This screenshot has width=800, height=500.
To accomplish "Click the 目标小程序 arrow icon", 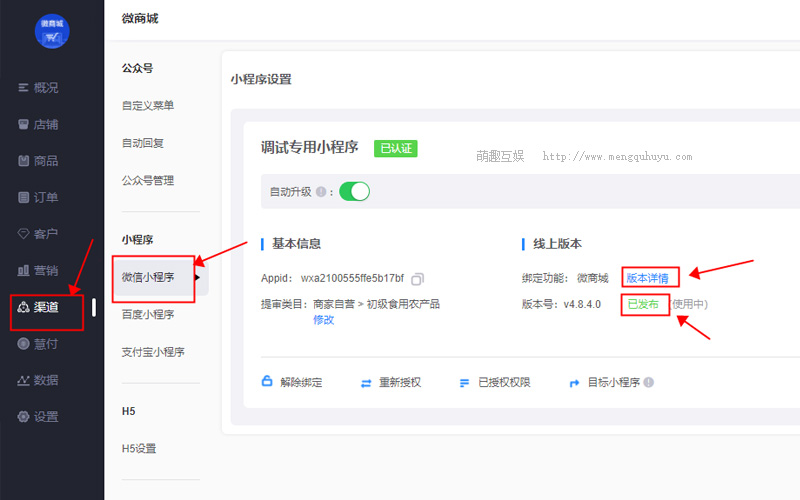I will (x=574, y=383).
